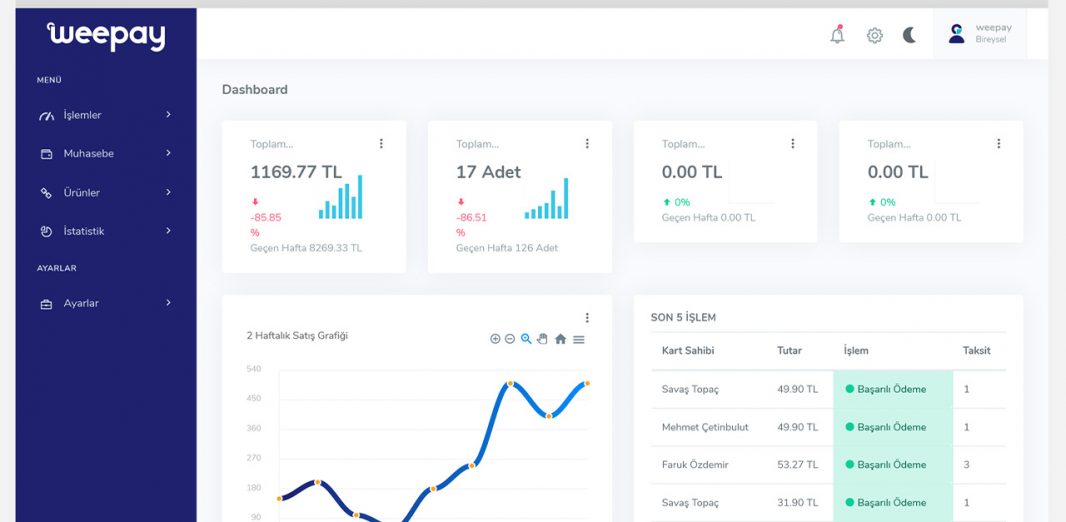Viewport: 1066px width, 522px height.
Task: Click the İstatistik pie chart icon
Action: point(46,232)
